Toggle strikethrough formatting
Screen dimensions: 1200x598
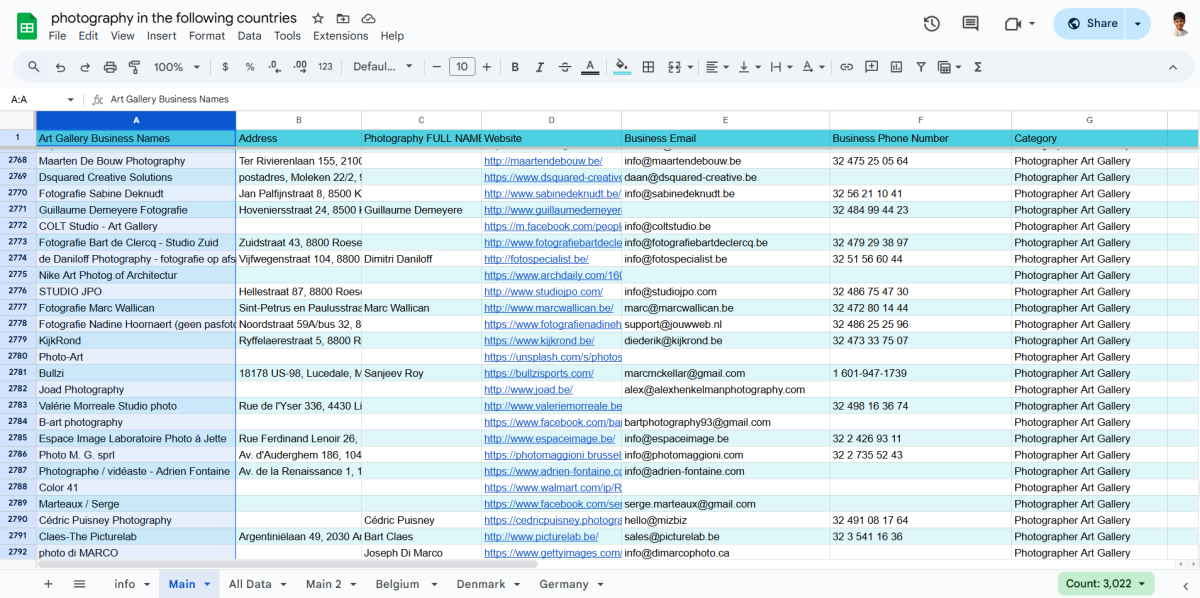[x=565, y=67]
